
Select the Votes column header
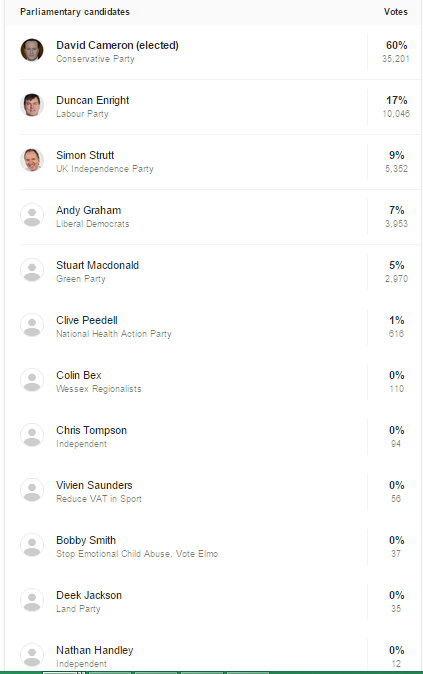395,12
